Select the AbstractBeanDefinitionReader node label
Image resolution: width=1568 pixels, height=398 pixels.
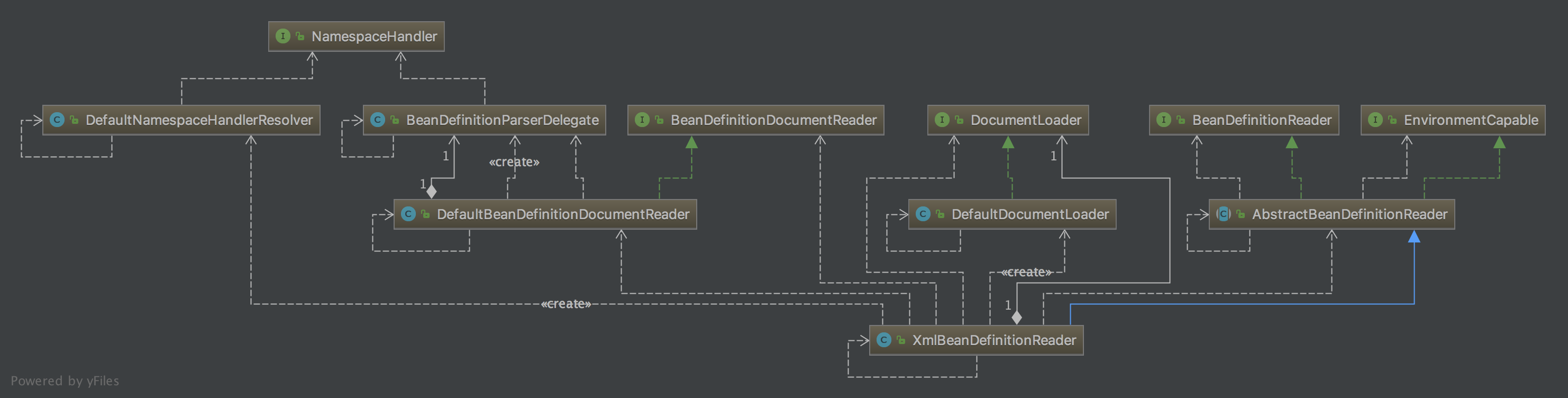[1350, 214]
